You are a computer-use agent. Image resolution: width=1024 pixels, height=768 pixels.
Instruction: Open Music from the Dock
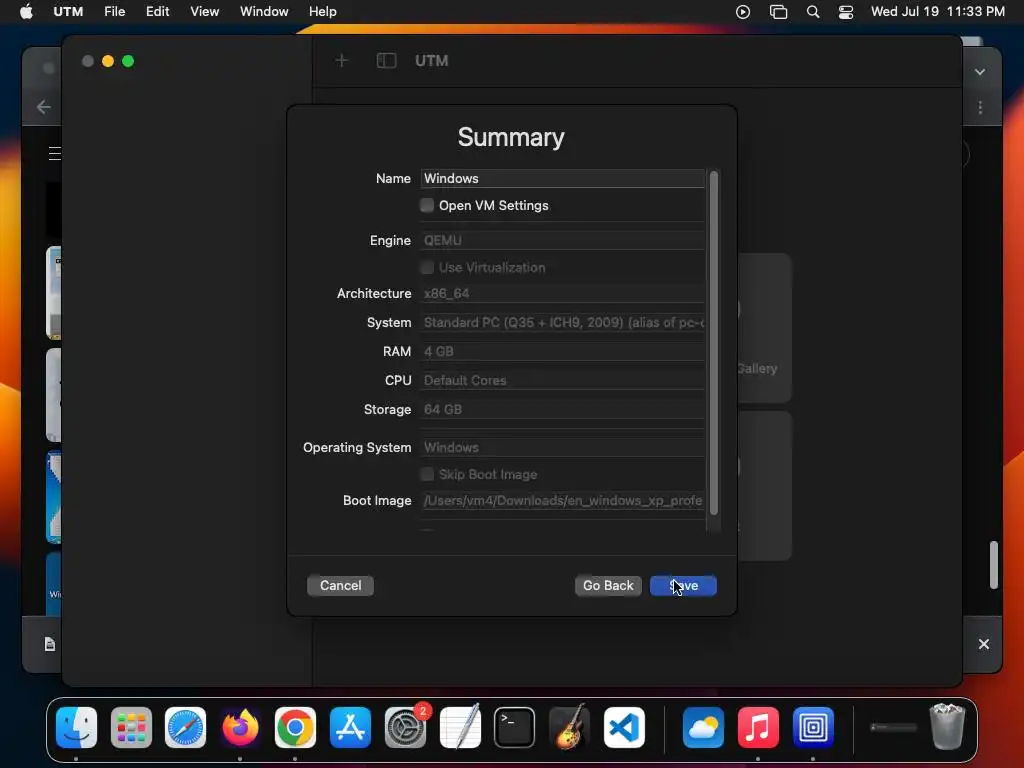coord(758,727)
